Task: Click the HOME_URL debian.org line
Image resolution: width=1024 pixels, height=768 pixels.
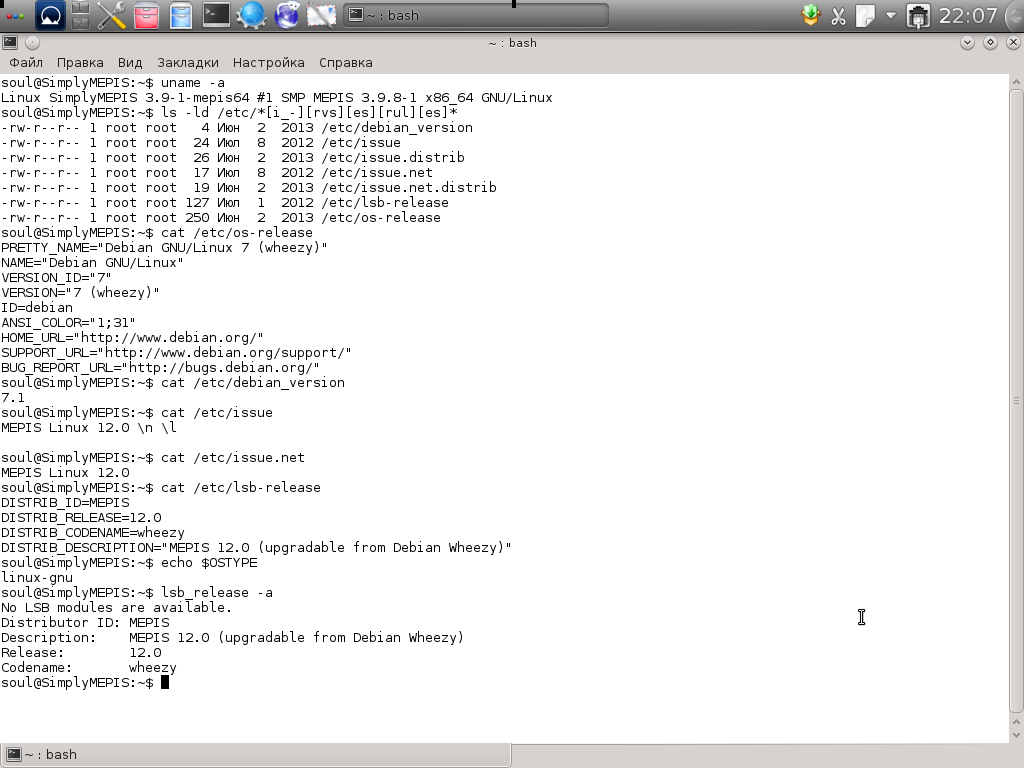Action: (132, 338)
